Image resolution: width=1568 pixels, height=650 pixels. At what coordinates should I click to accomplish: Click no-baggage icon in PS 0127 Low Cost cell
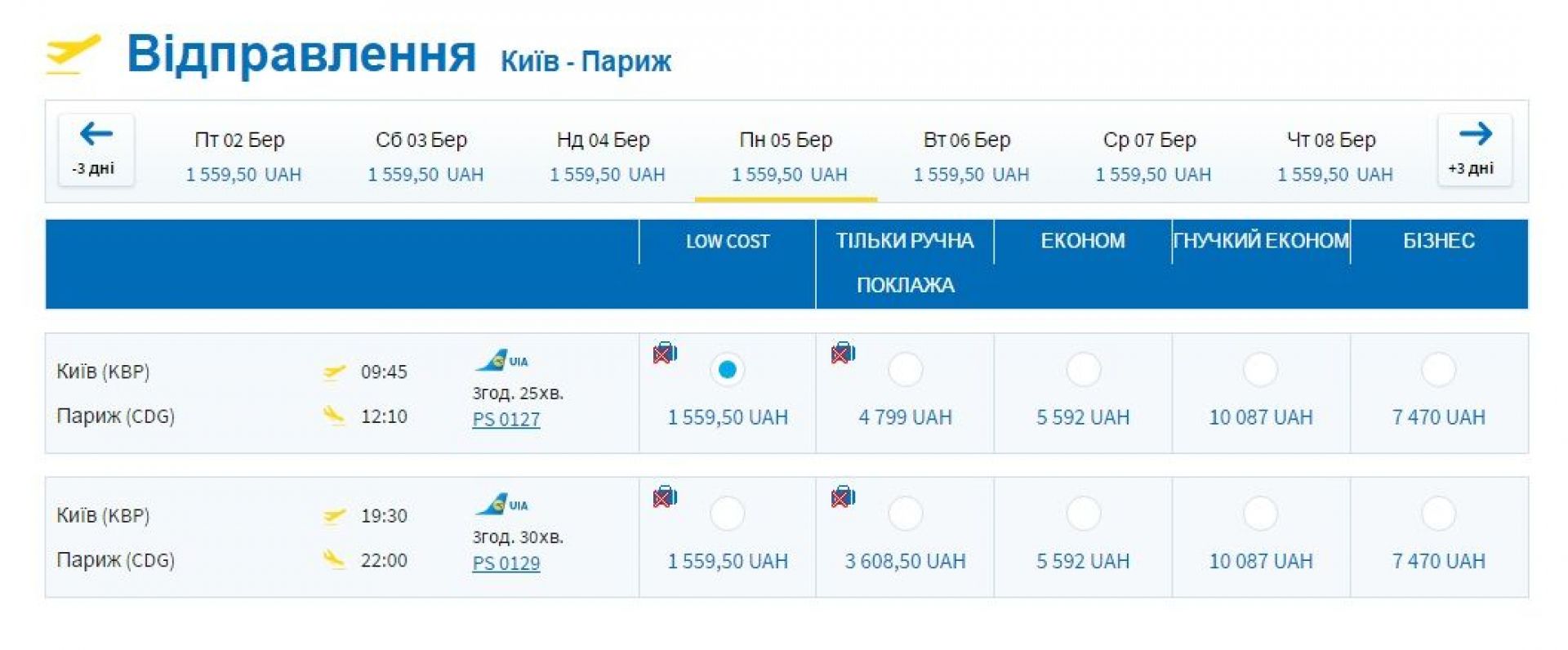pos(665,353)
